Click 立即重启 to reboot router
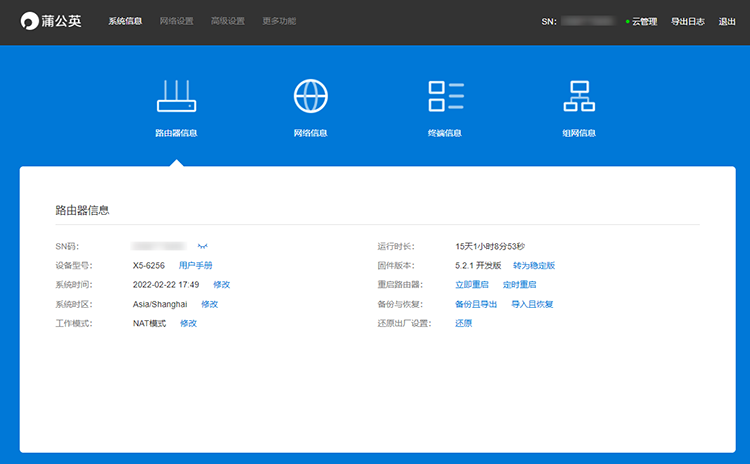This screenshot has width=750, height=464. pos(472,285)
